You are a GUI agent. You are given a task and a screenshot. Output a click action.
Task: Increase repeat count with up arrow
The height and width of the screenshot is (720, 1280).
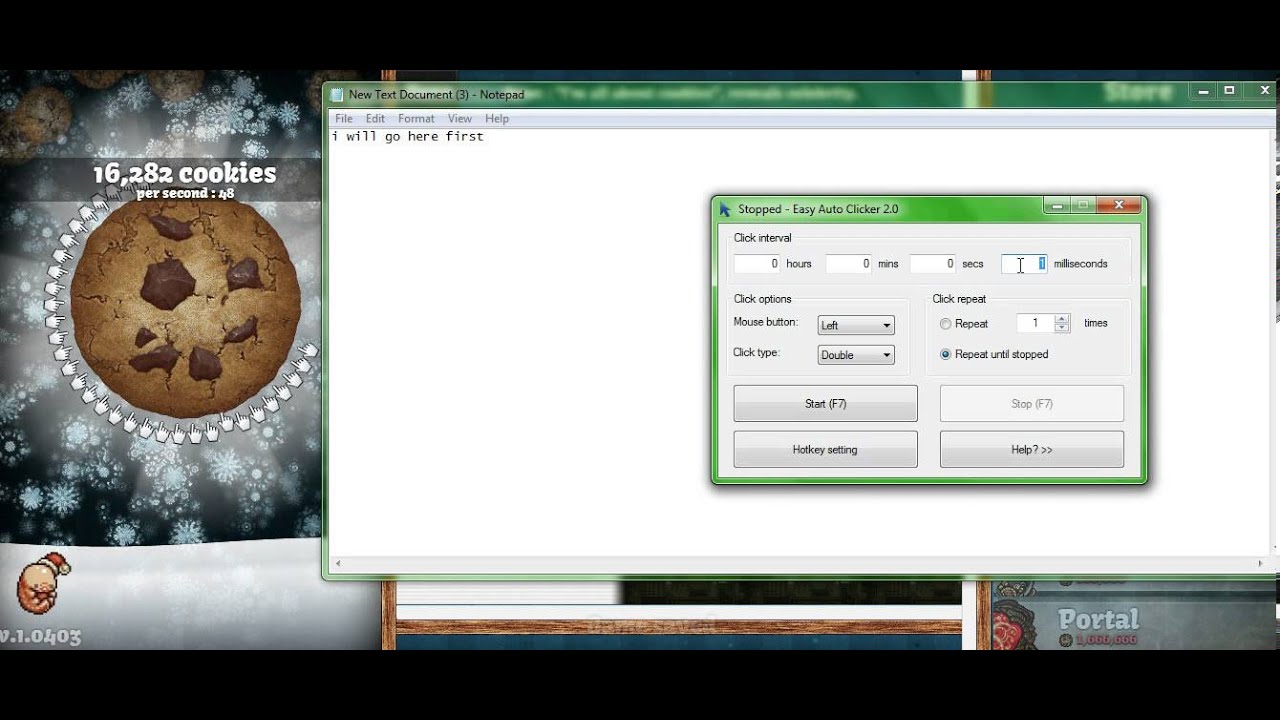tap(1062, 319)
